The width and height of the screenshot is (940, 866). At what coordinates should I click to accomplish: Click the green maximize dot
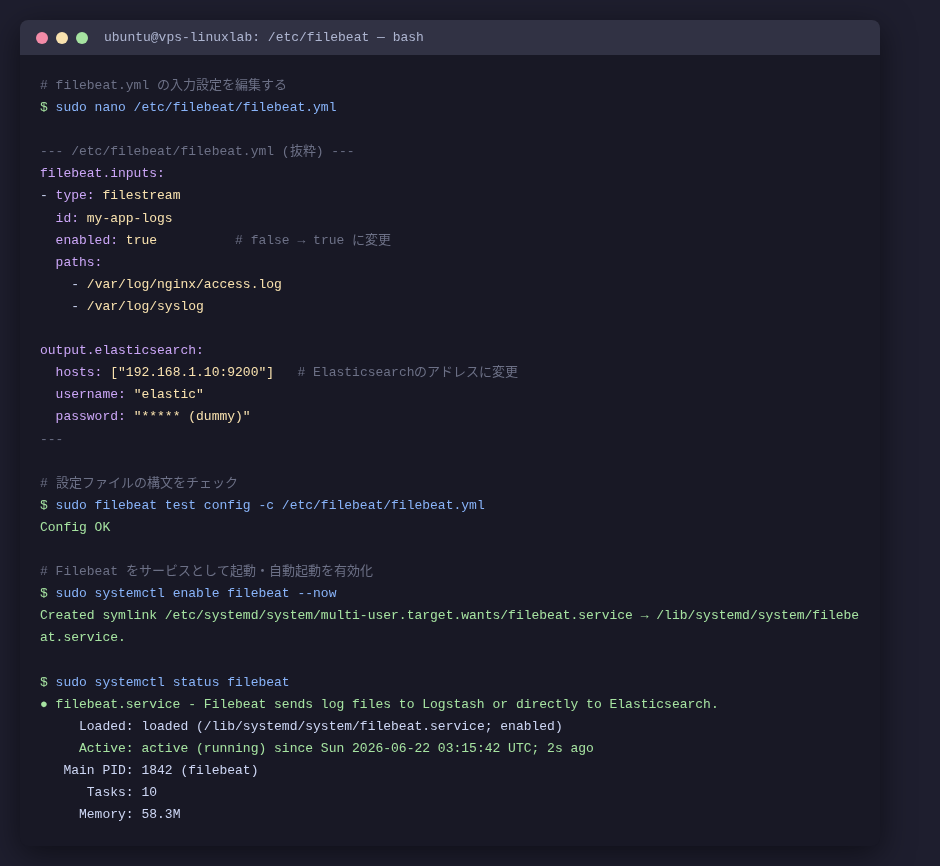82,38
